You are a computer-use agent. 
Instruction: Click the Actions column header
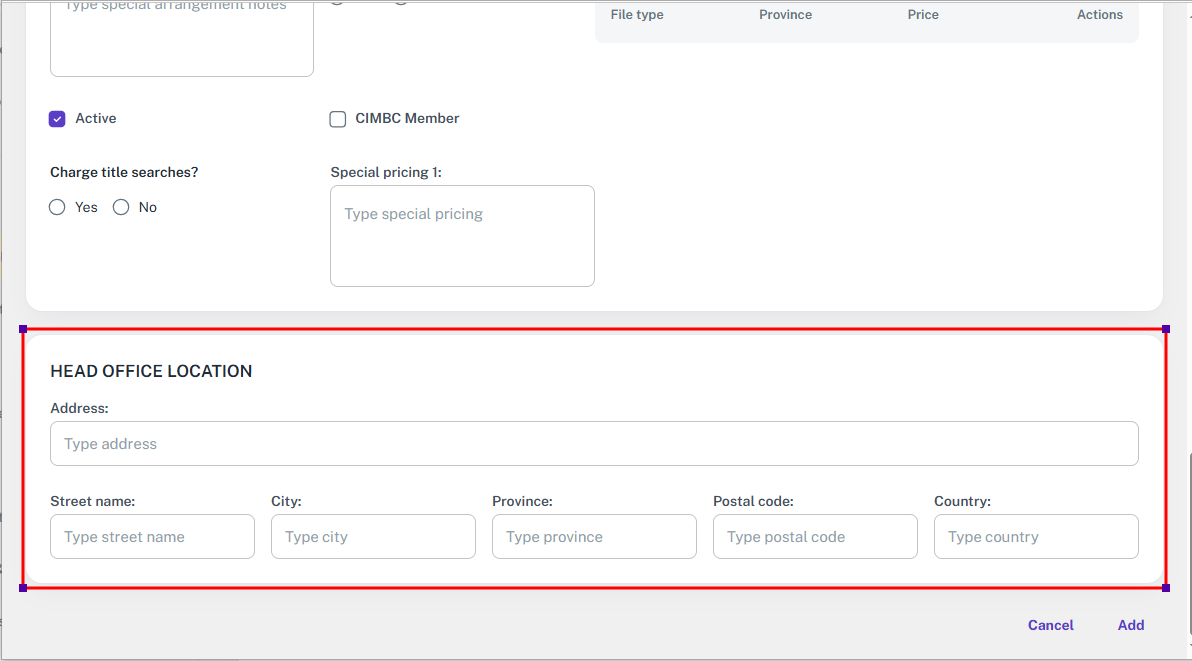(1099, 15)
